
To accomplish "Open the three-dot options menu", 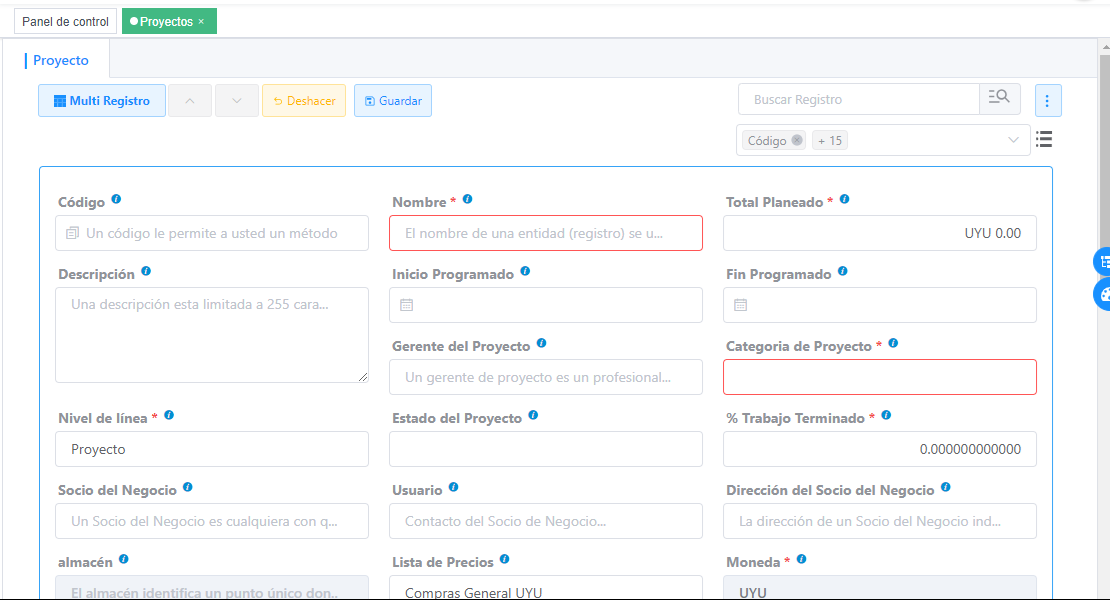I will [1047, 100].
